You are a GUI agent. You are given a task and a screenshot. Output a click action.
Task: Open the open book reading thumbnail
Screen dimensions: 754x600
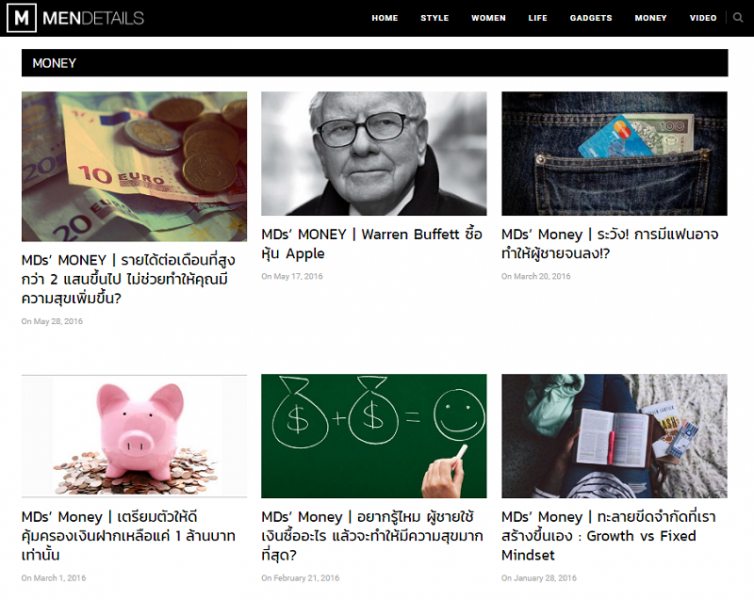click(x=614, y=436)
